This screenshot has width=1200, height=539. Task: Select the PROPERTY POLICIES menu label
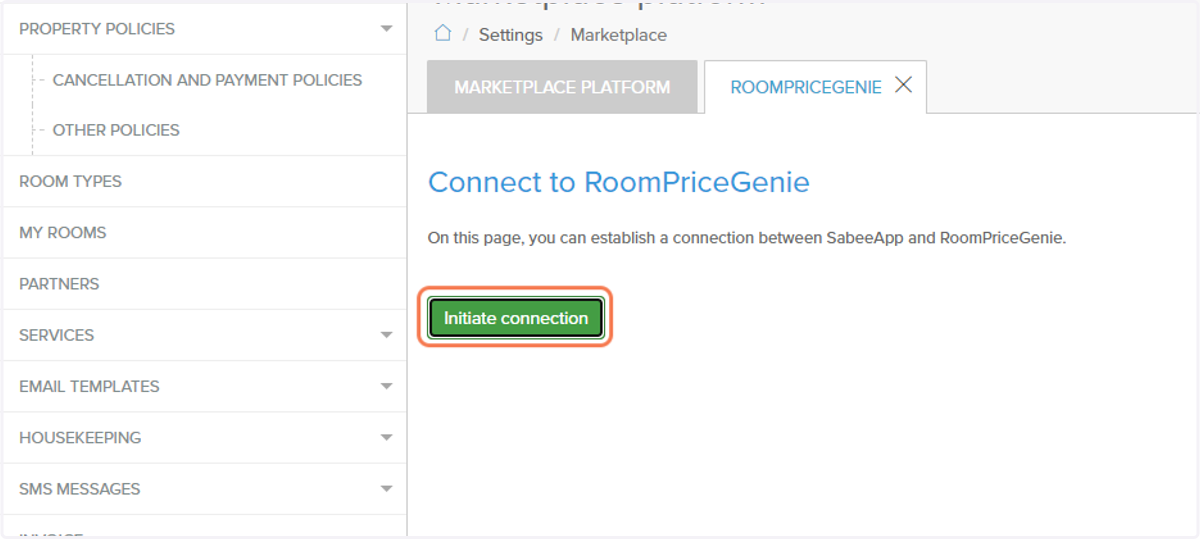point(97,29)
